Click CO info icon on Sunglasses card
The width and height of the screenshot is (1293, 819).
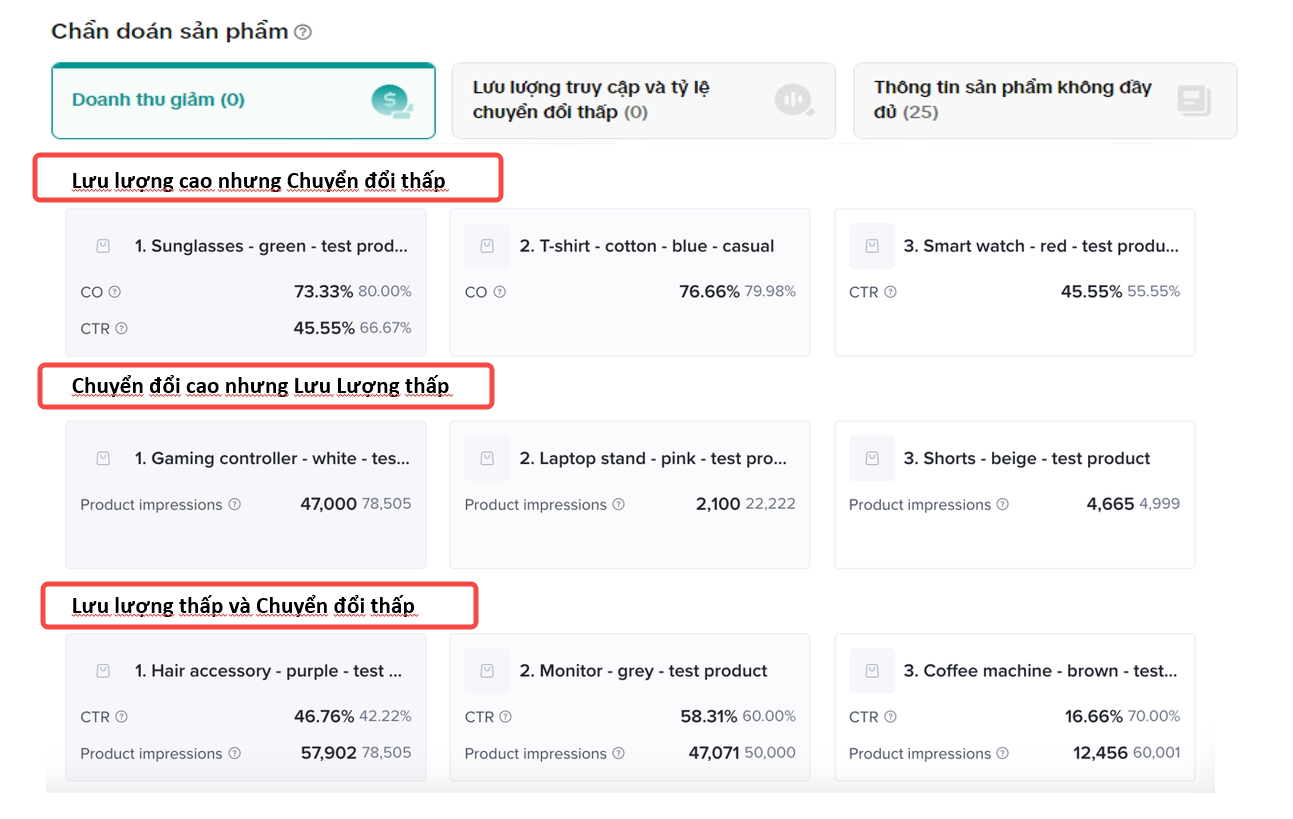114,292
